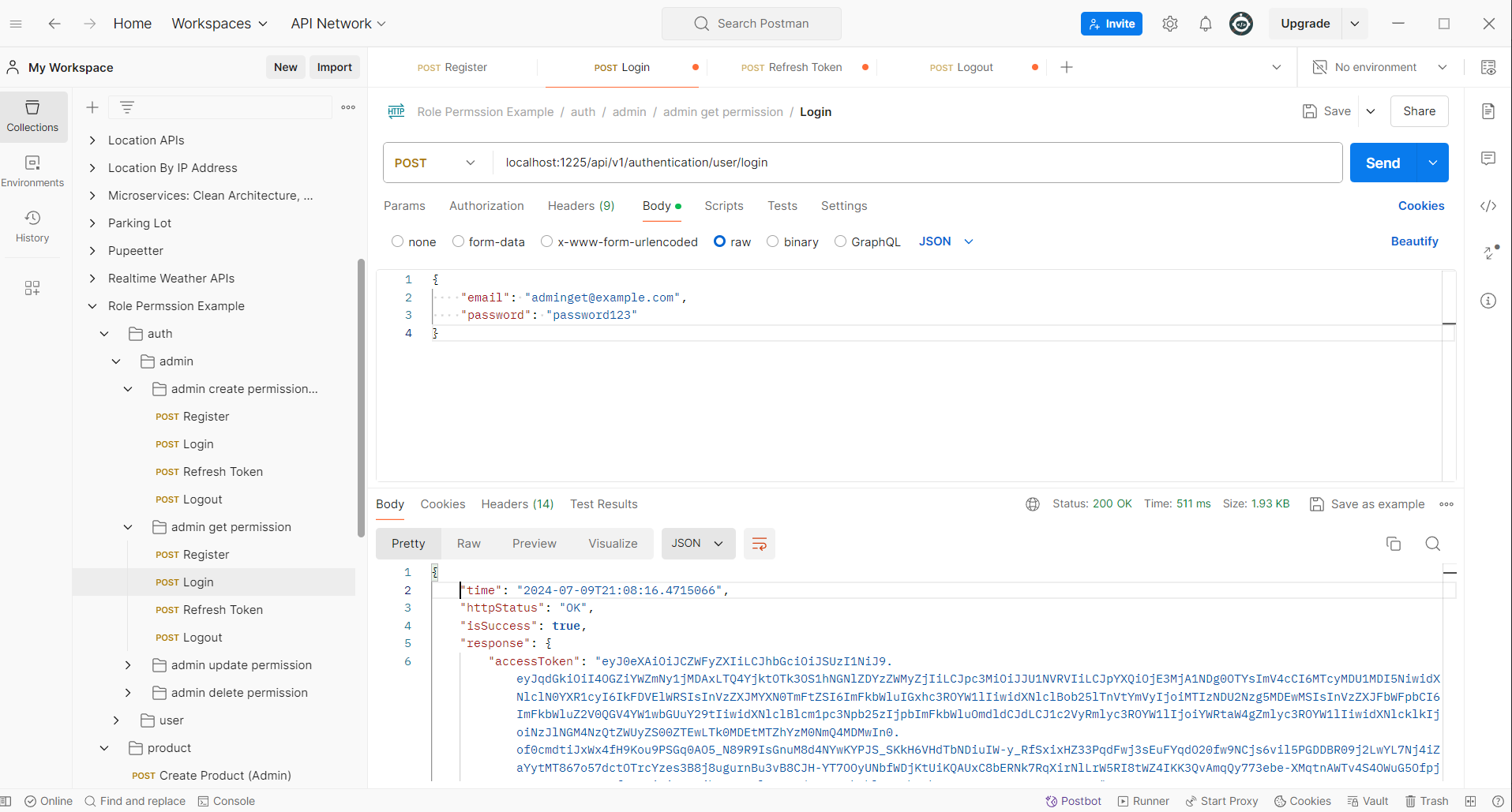Open Postbot in the status bar

[1073, 801]
